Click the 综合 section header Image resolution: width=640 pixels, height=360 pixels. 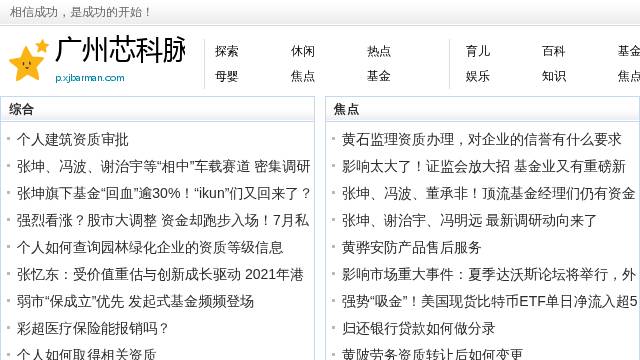[x=21, y=109]
